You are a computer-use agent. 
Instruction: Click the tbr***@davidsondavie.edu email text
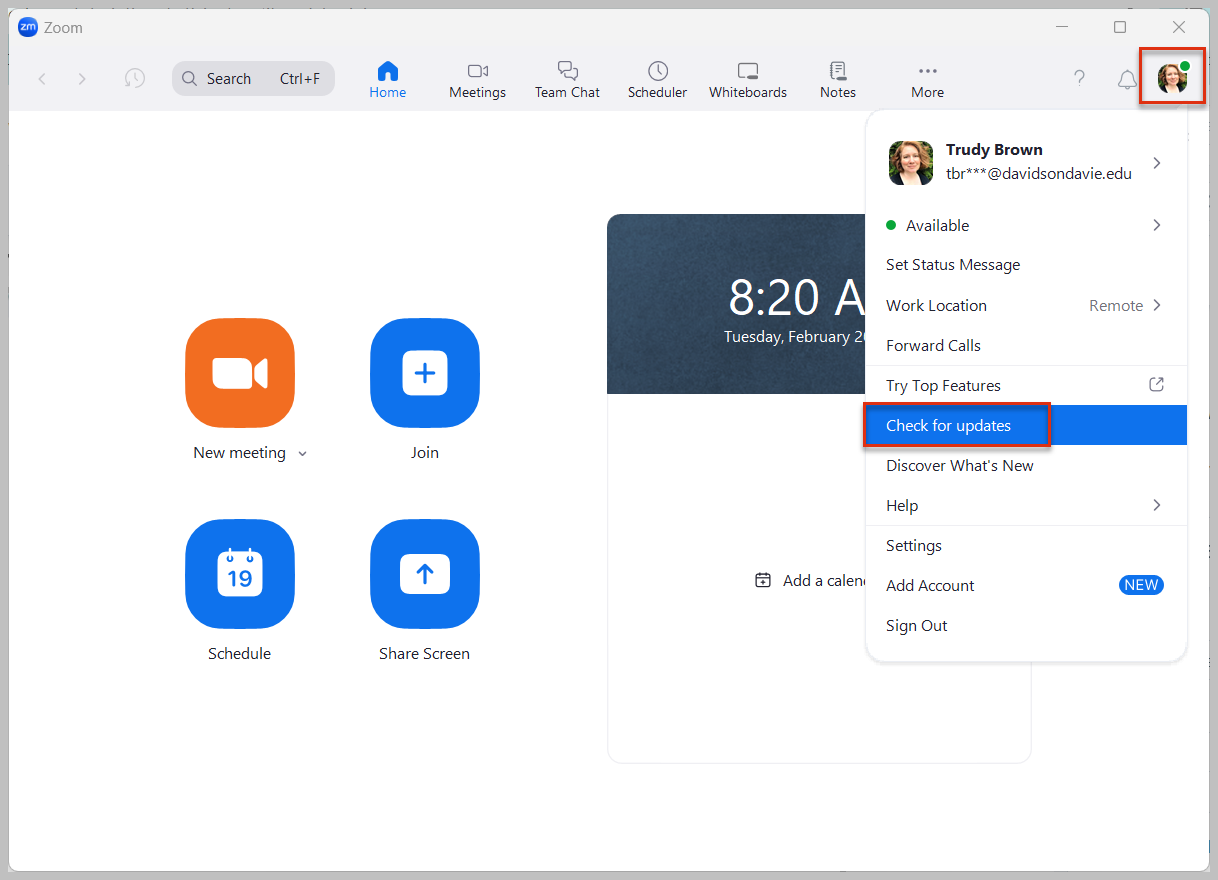[1039, 173]
